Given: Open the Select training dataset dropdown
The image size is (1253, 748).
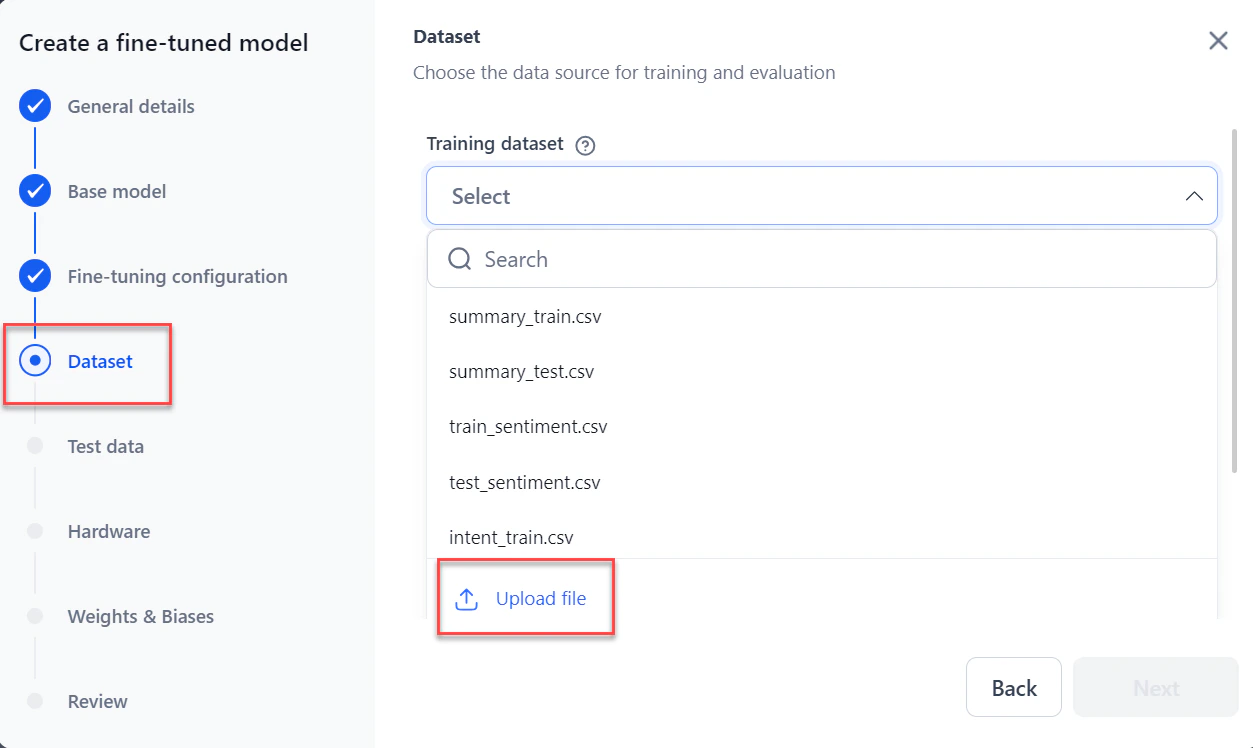Looking at the screenshot, I should click(820, 196).
